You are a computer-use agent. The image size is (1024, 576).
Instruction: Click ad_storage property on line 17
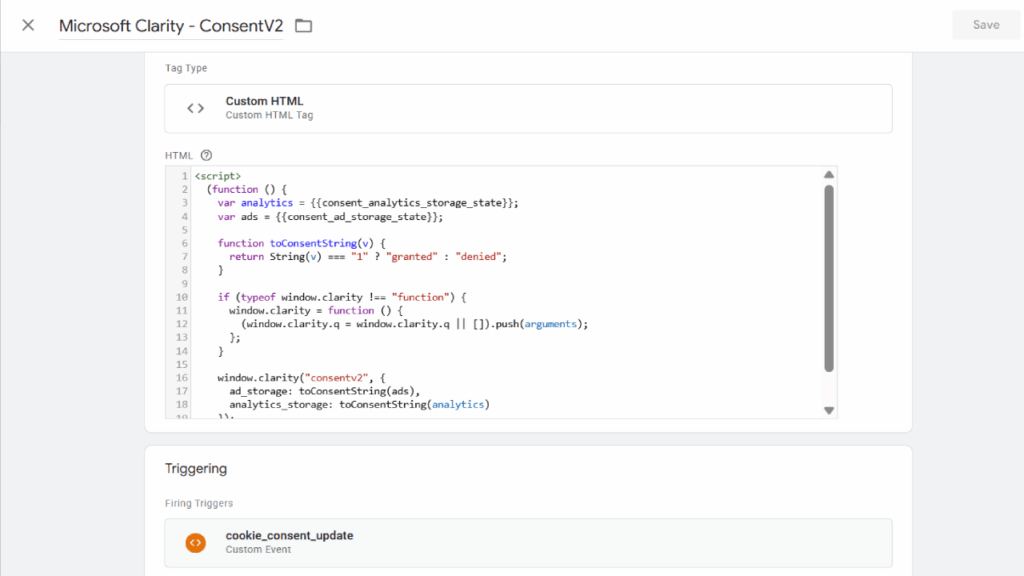261,391
